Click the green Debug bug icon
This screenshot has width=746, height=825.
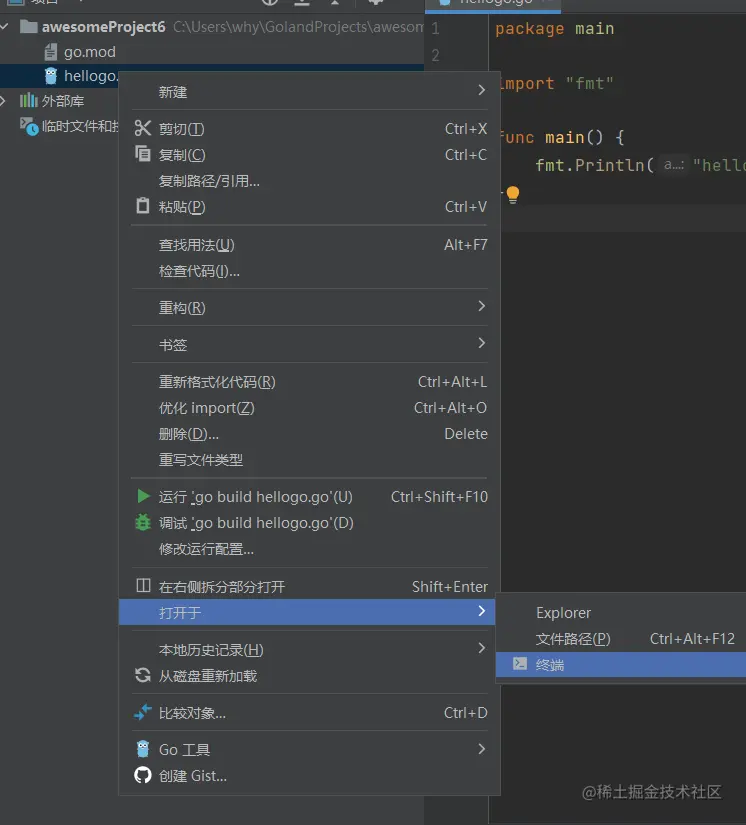pyautogui.click(x=143, y=522)
